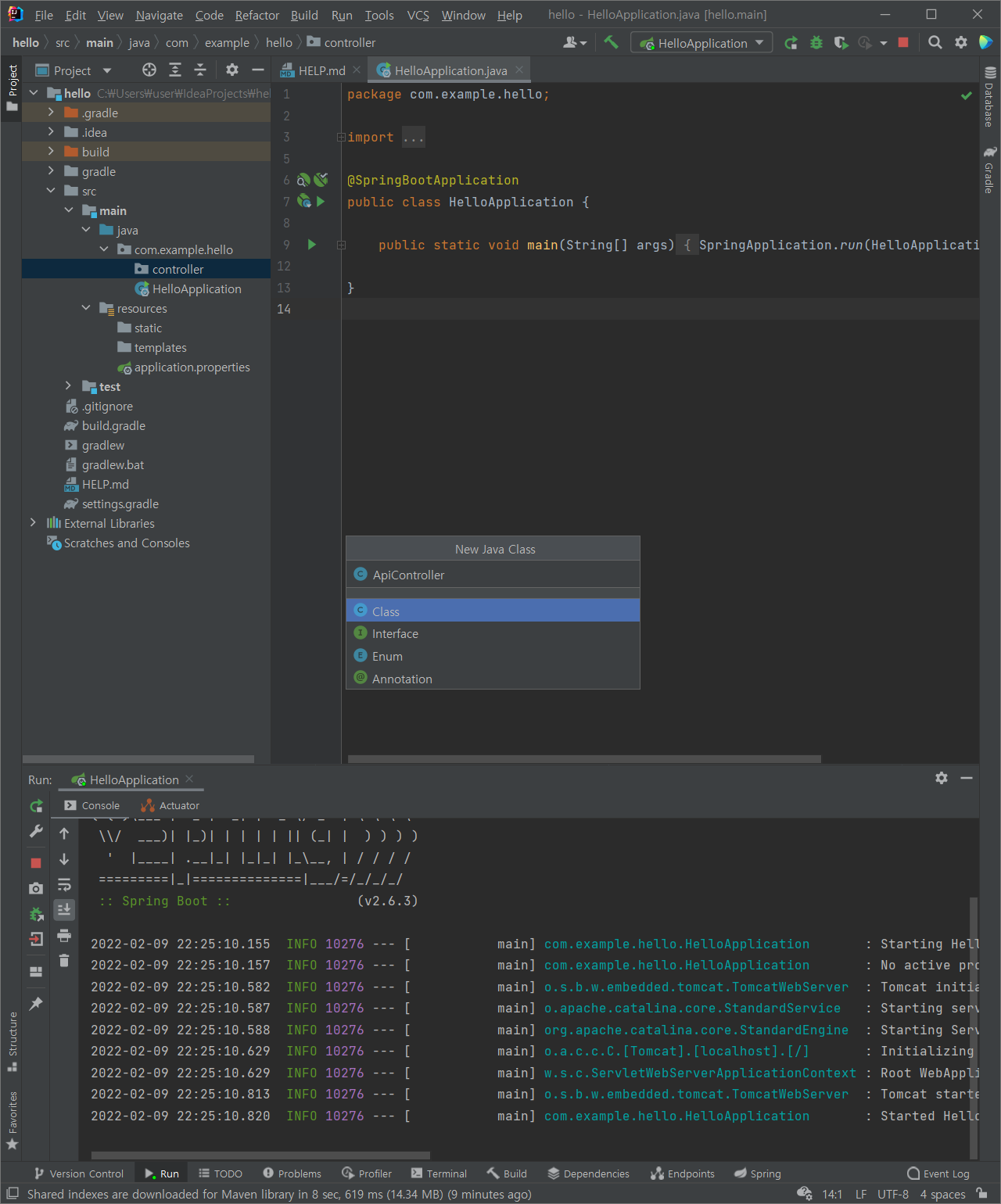Click the Rerun HelloApplication toolbar icon
This screenshot has width=1001, height=1204.
pyautogui.click(x=791, y=43)
